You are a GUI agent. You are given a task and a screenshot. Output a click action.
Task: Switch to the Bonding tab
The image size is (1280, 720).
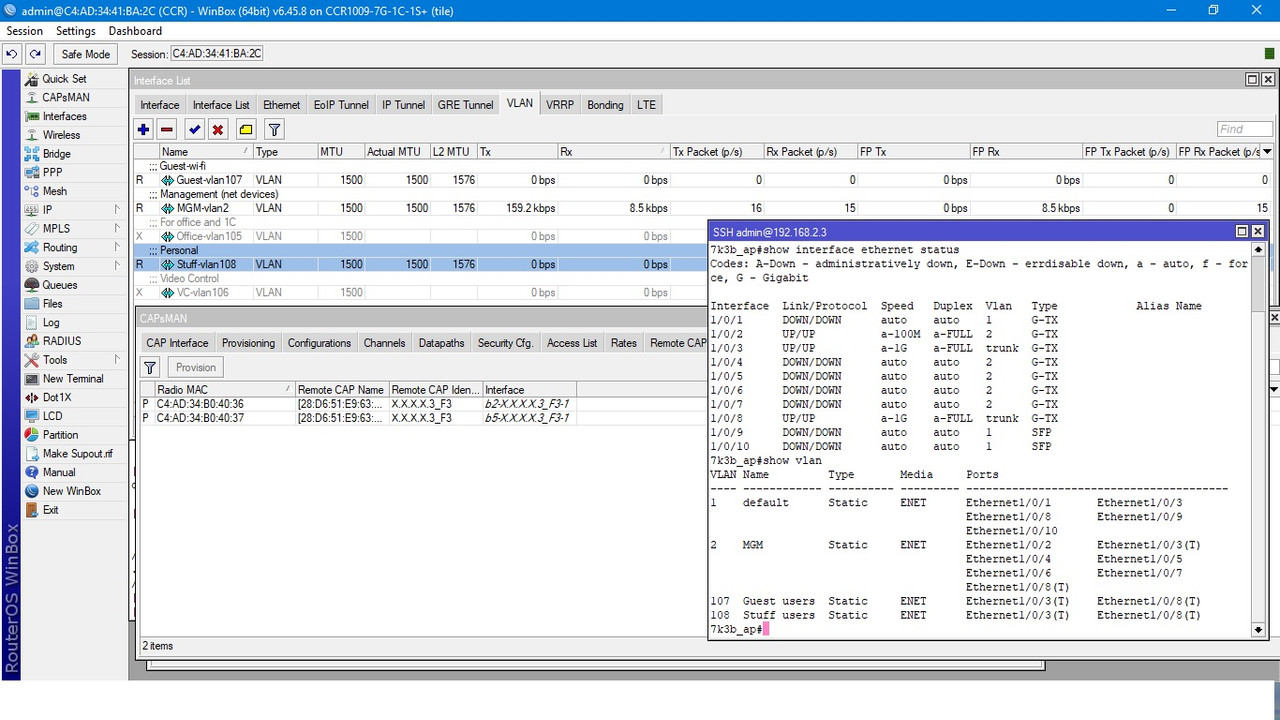tap(605, 105)
